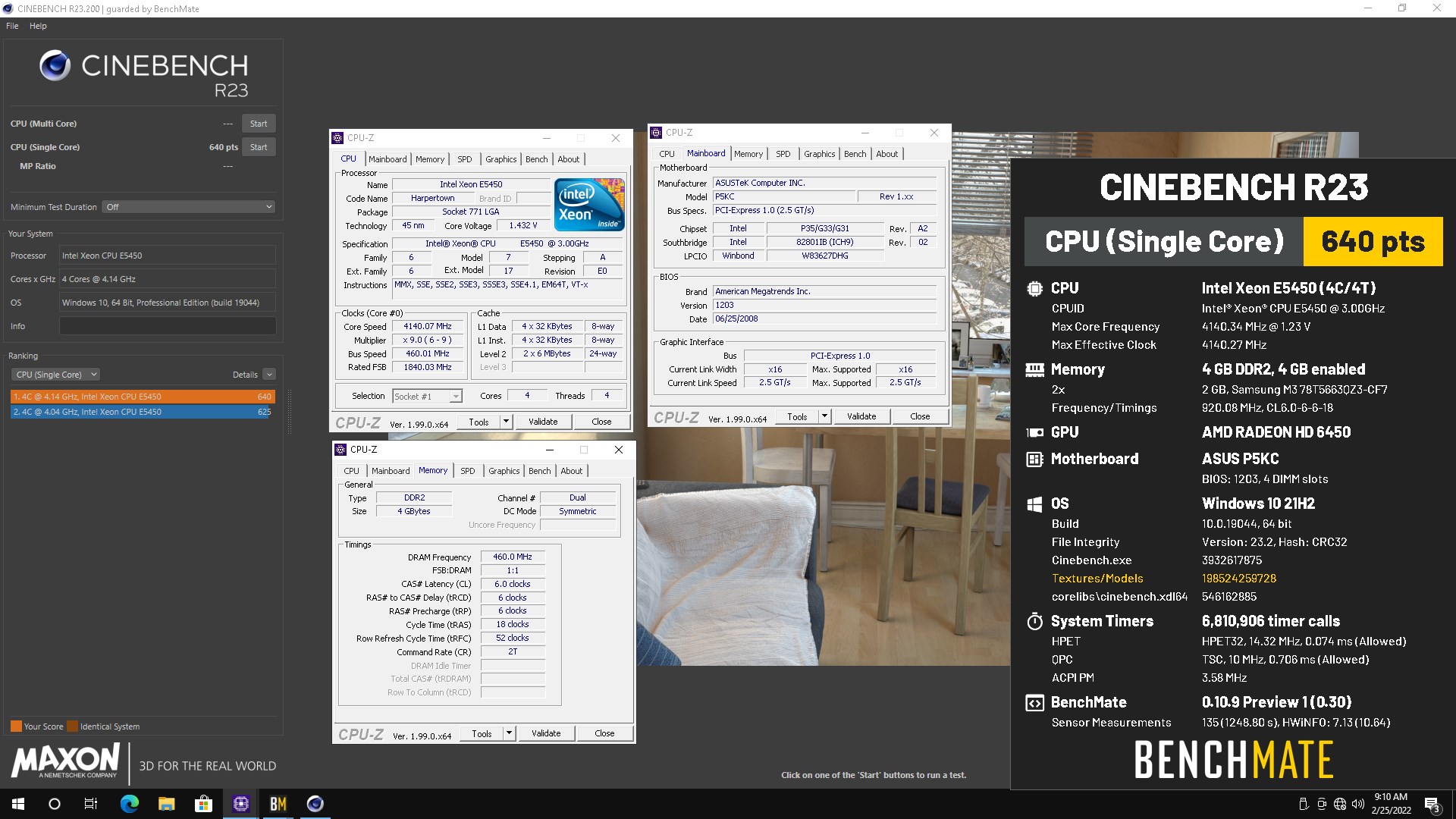This screenshot has width=1456, height=819.
Task: Select orange ranking bar 4.14 GHz Xeon
Action: pos(143,397)
